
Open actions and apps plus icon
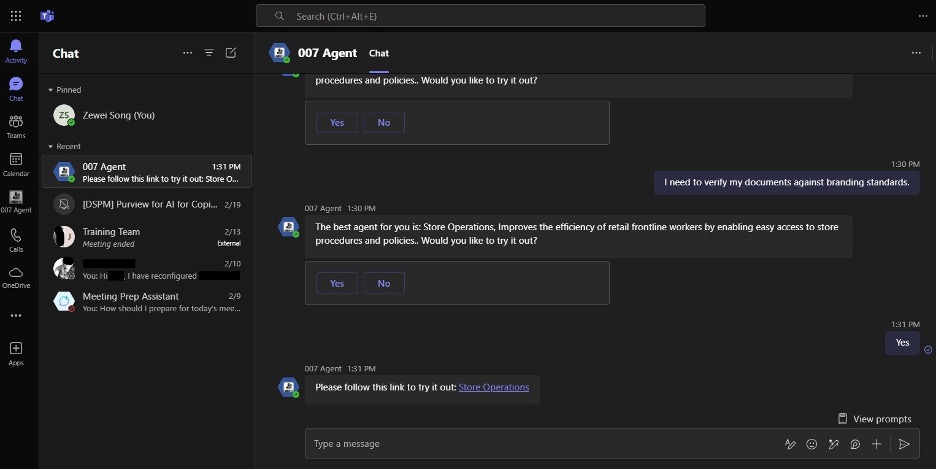[x=876, y=444]
